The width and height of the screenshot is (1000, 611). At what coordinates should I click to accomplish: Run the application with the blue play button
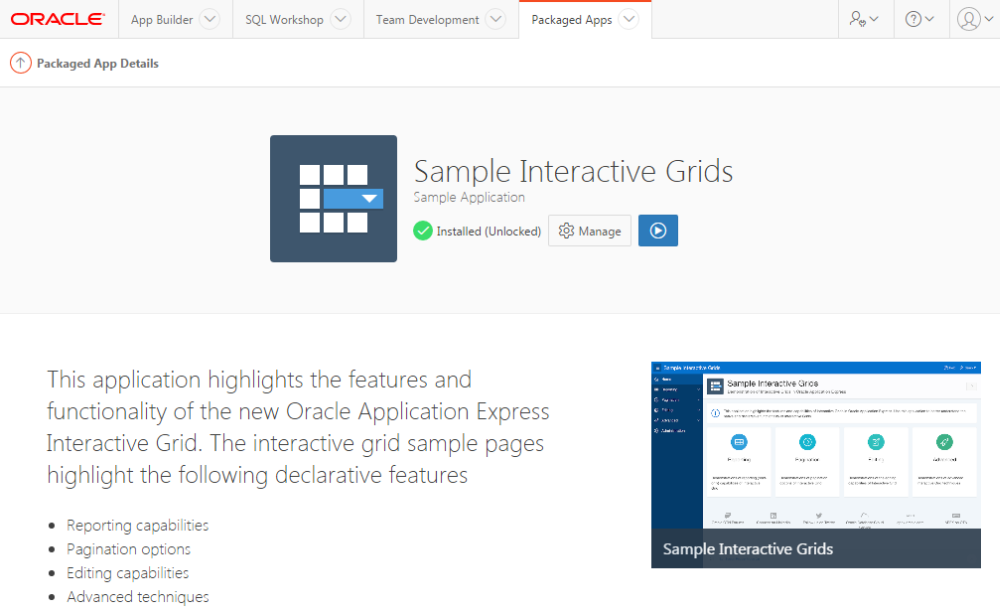(x=658, y=230)
